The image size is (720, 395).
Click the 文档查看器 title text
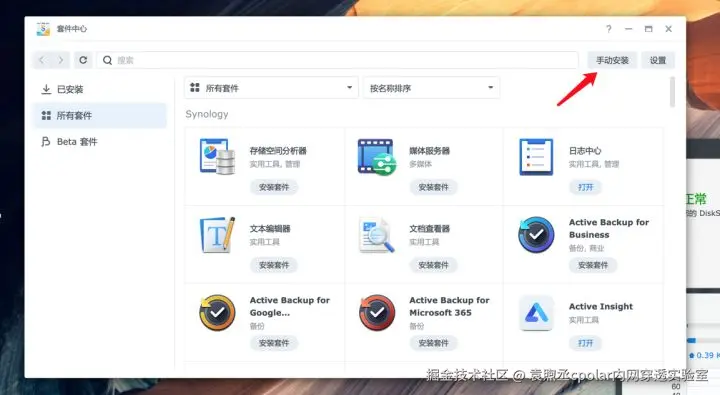(430, 228)
